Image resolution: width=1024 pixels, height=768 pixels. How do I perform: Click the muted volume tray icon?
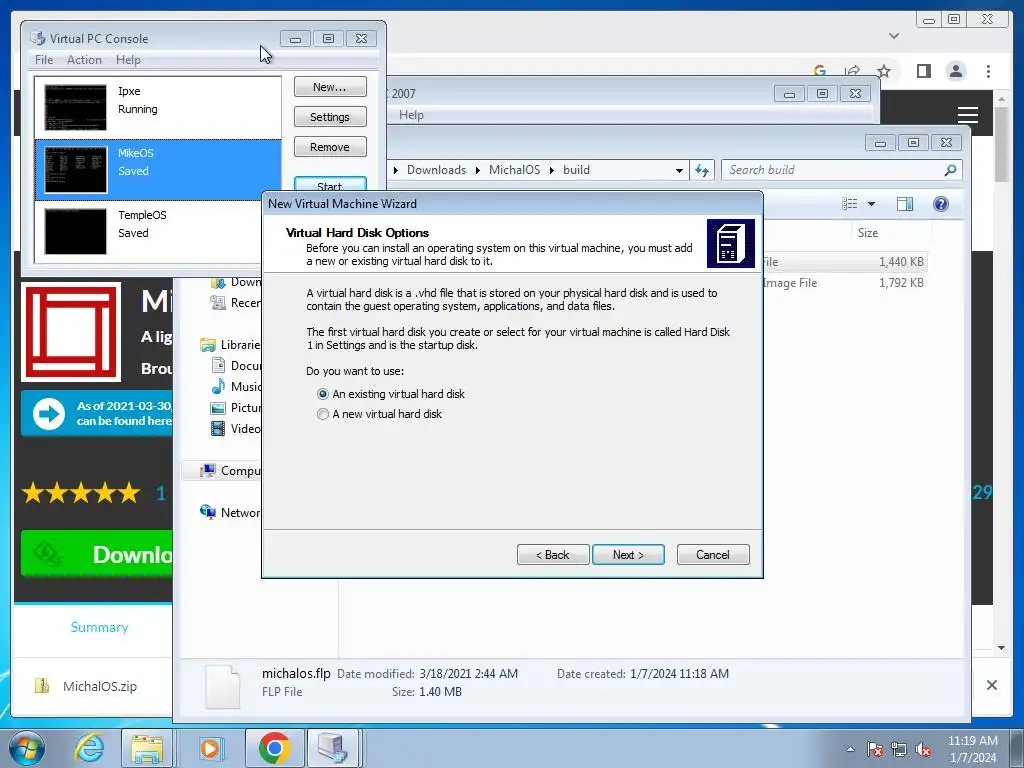923,749
